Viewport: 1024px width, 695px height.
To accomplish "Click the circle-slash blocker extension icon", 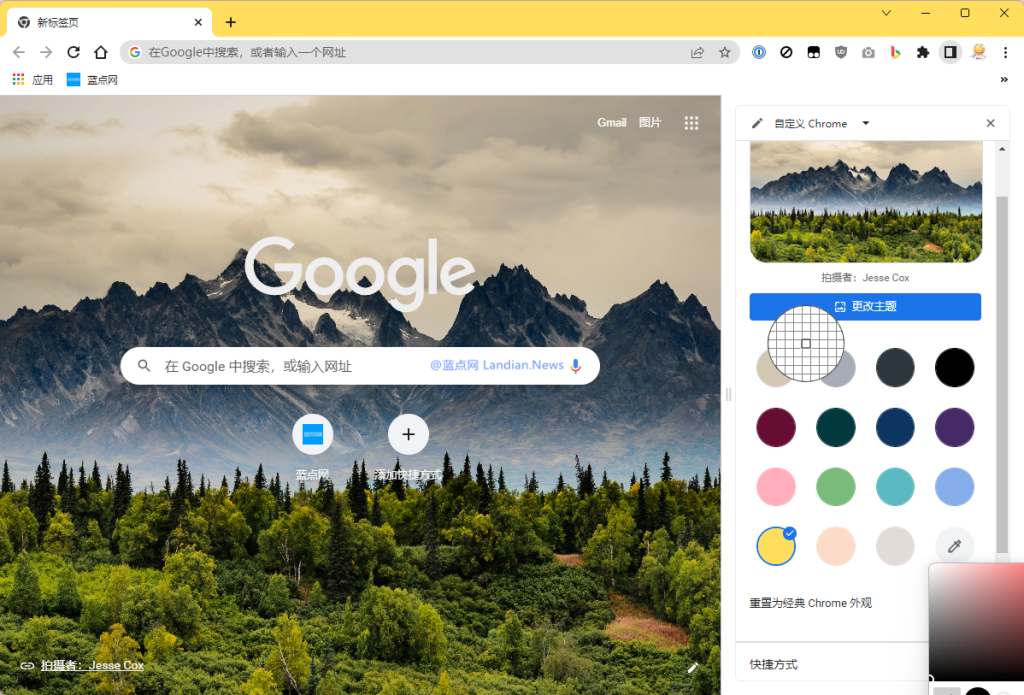I will point(786,52).
